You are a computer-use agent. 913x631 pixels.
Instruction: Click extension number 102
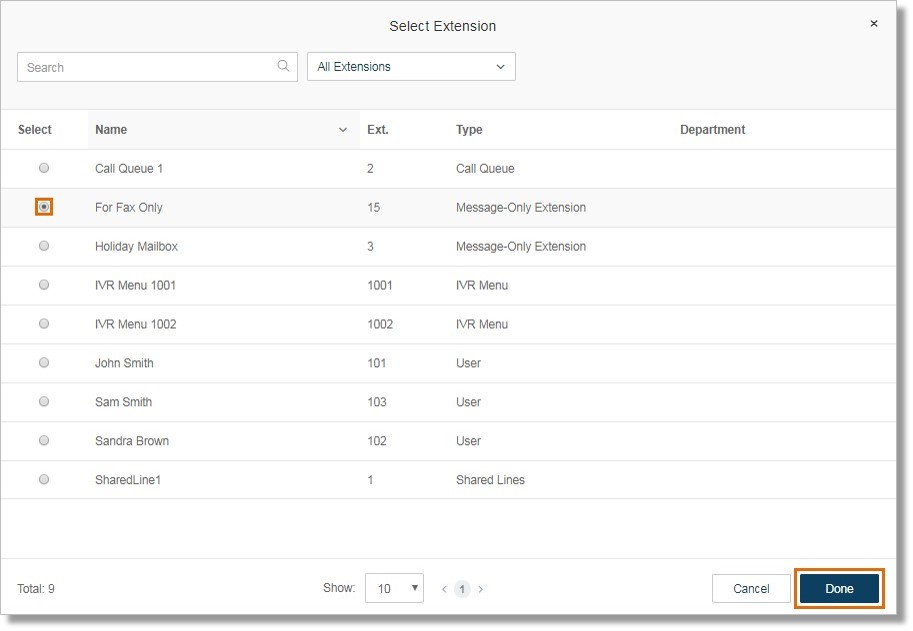[x=377, y=441]
